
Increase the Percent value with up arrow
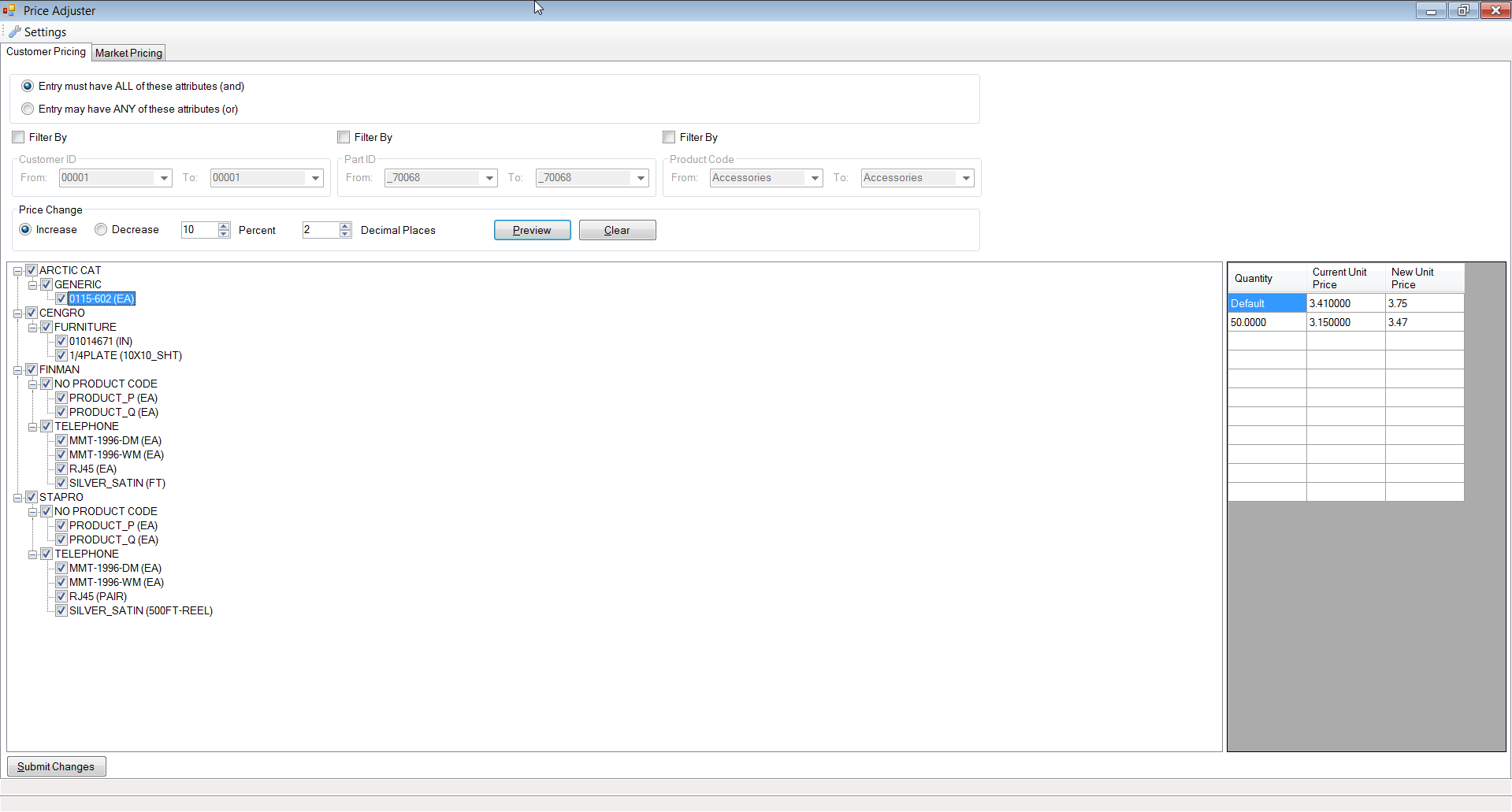(x=224, y=226)
